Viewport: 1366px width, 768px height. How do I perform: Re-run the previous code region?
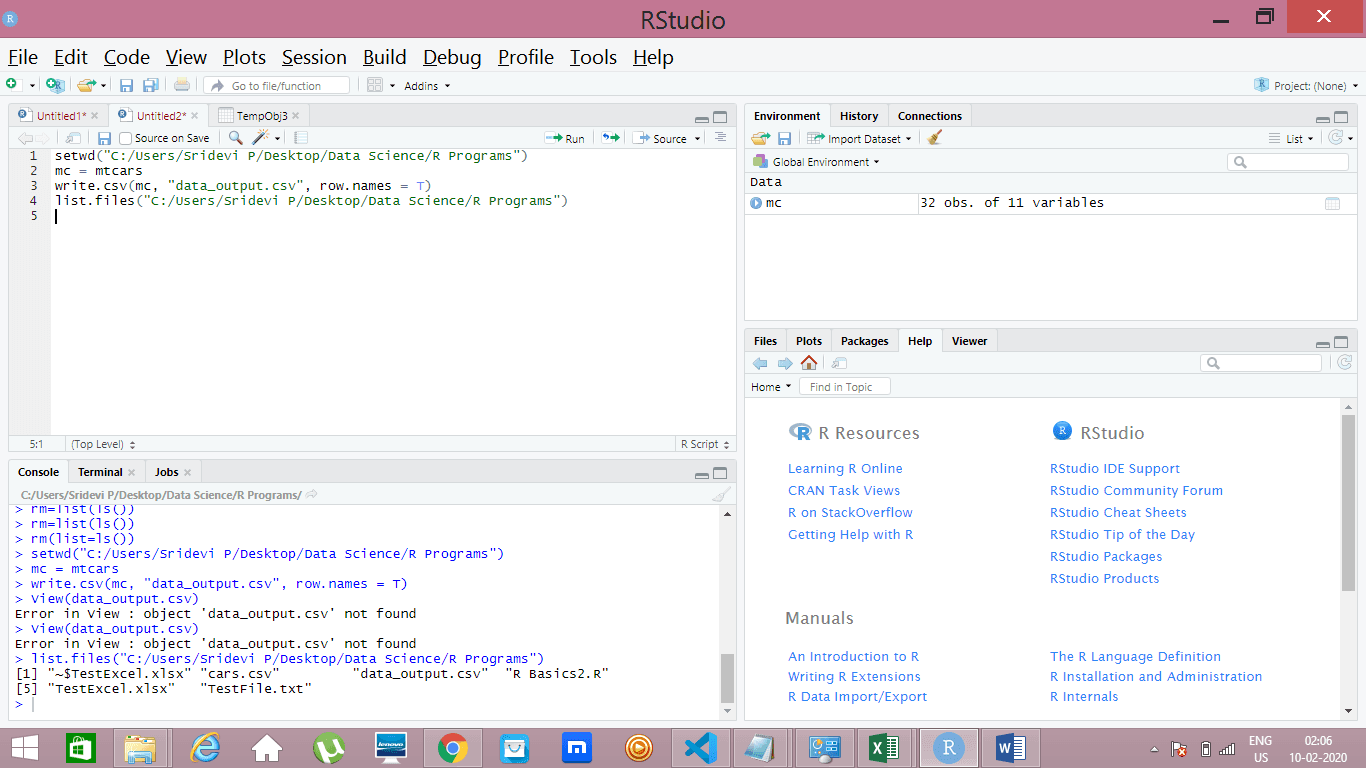(x=610, y=138)
